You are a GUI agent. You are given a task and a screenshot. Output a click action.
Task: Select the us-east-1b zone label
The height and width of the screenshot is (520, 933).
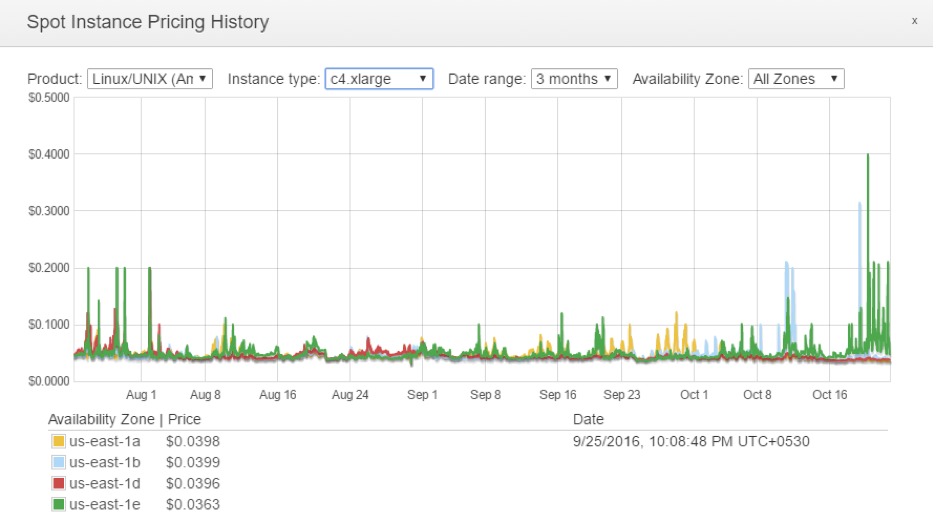tap(104, 462)
